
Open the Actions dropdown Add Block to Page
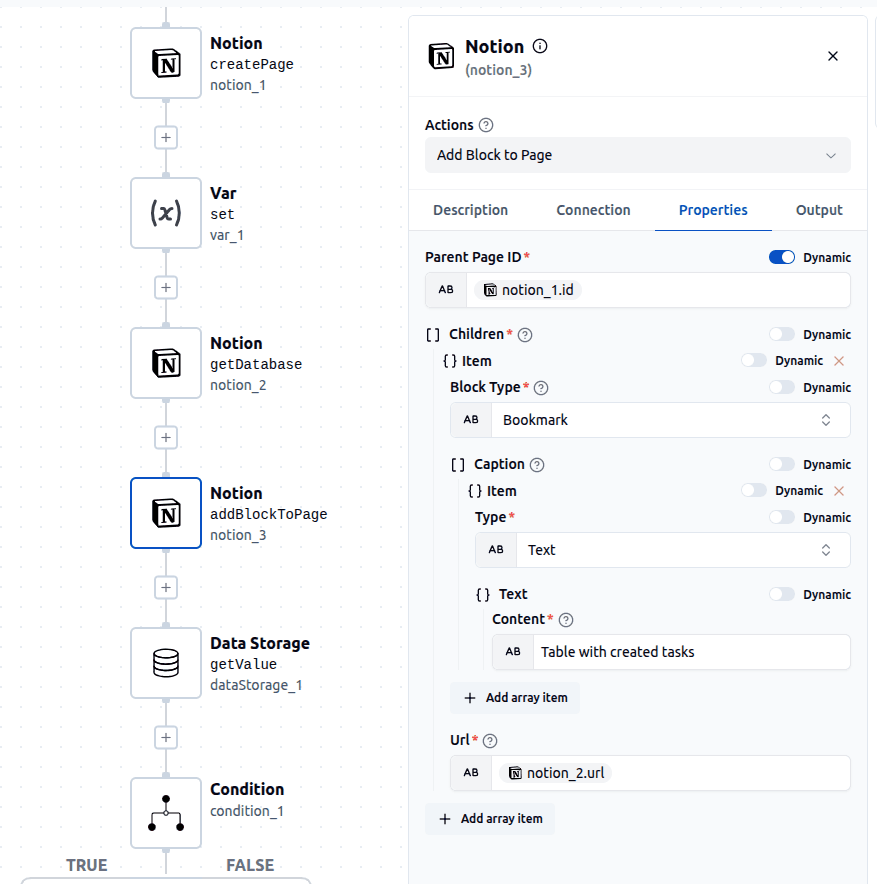[x=637, y=155]
